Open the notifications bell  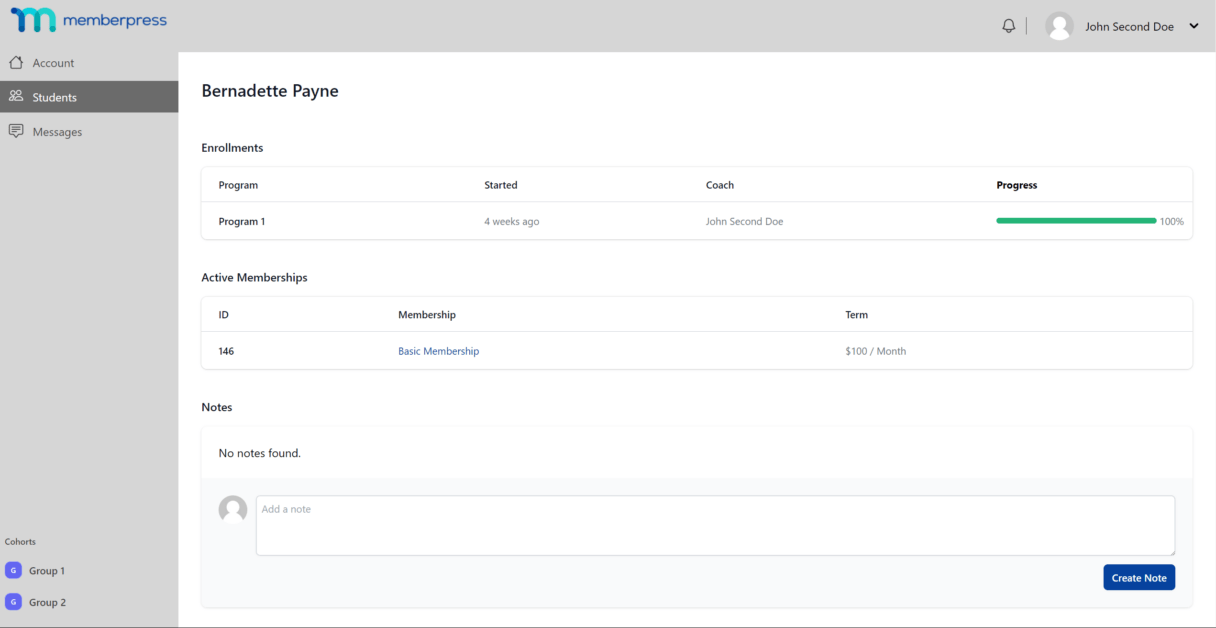[1008, 26]
